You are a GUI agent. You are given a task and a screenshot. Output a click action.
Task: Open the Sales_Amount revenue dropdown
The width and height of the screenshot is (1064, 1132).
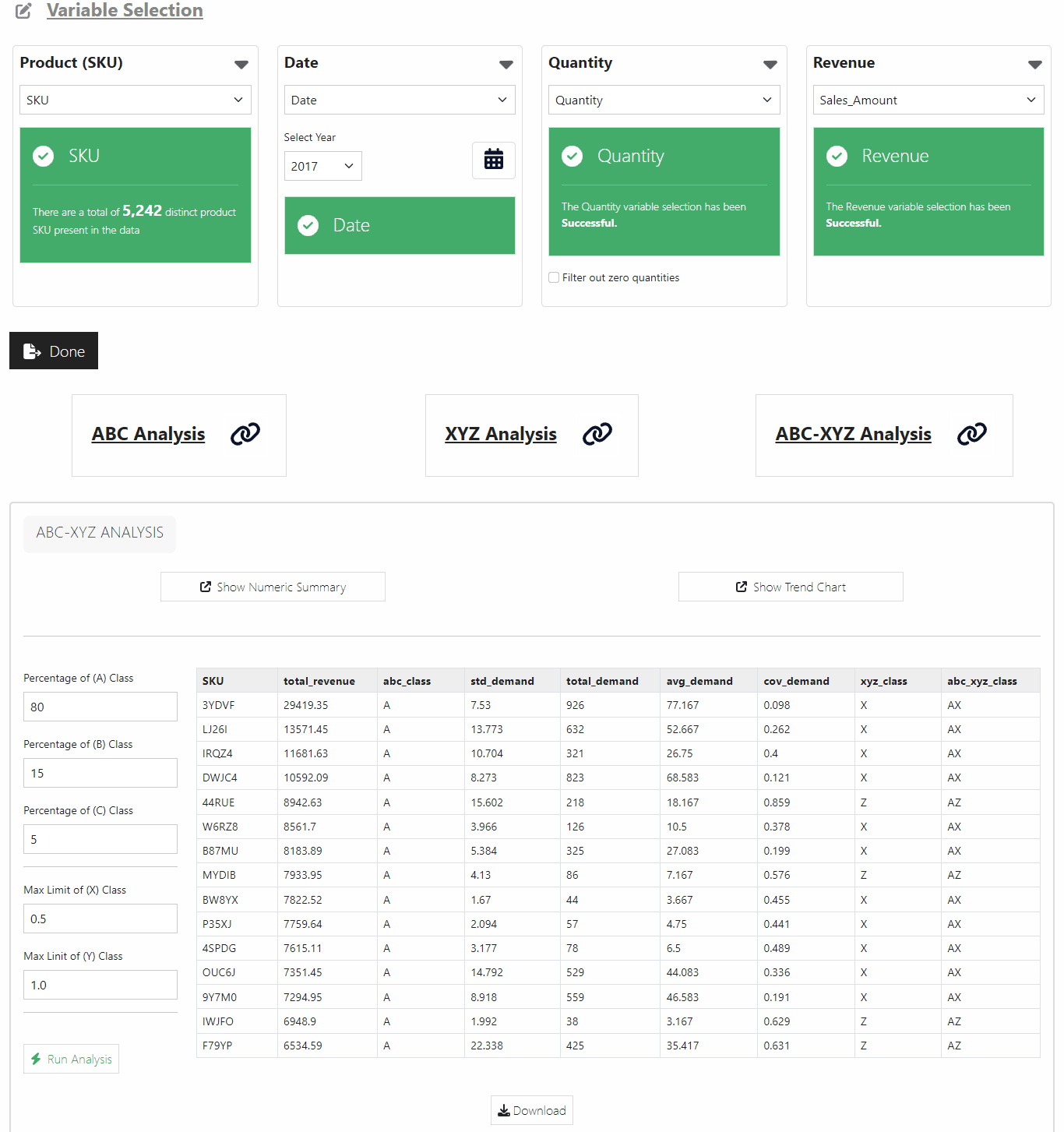928,100
